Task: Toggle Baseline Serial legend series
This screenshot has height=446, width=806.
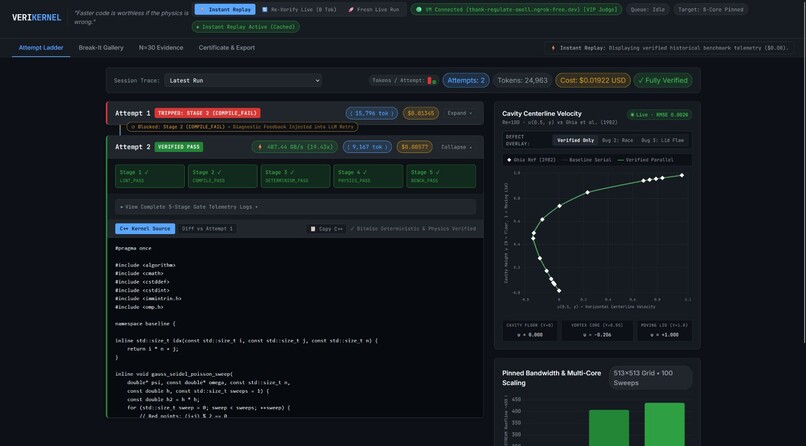Action: click(587, 160)
